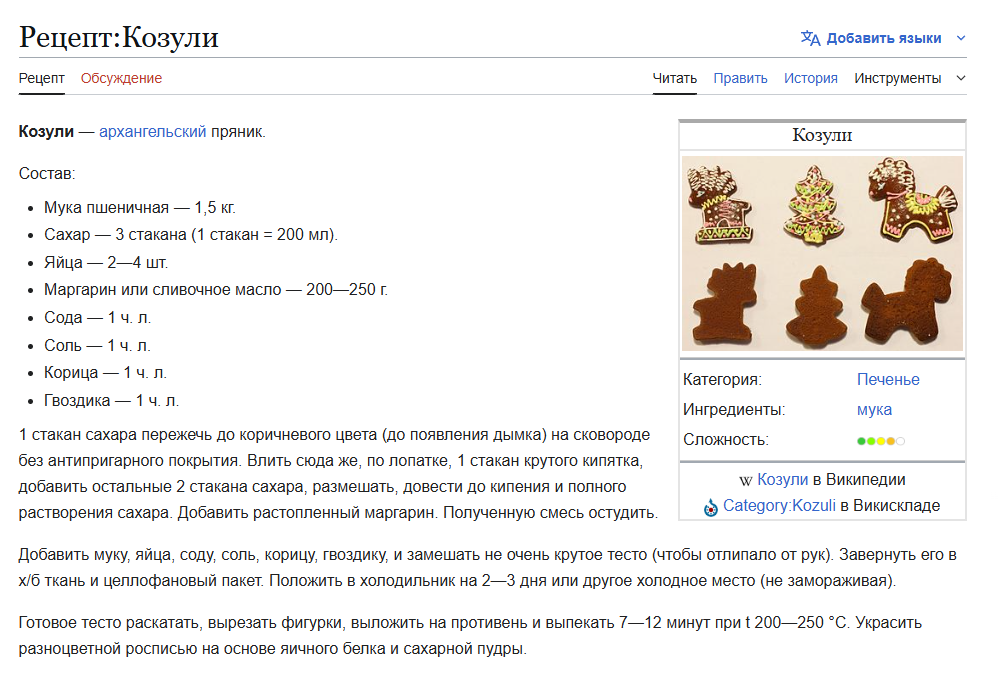This screenshot has width=999, height=677.
Task: Click the Состав: label
Action: tap(47, 173)
